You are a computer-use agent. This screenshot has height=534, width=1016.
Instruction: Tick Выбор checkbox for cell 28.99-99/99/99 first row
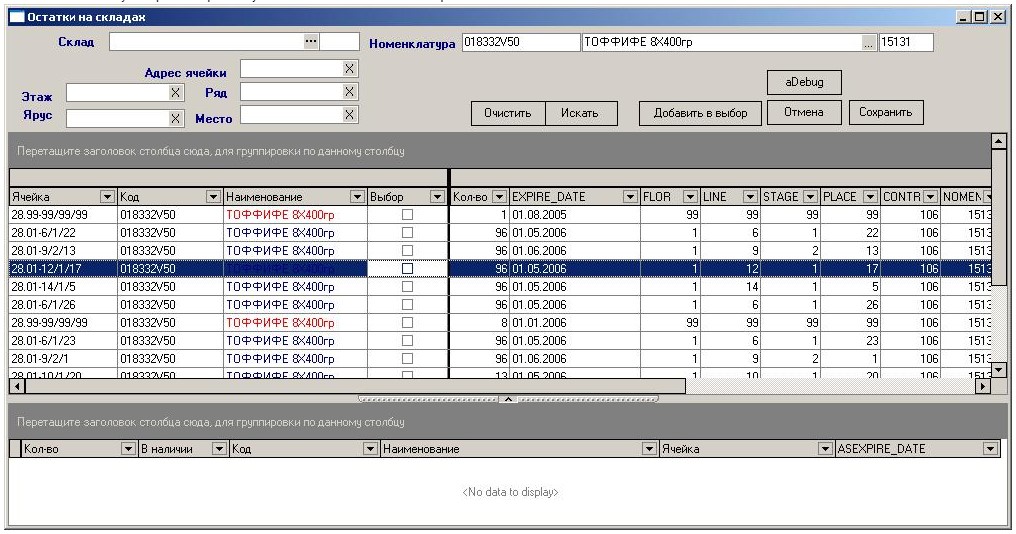(x=407, y=215)
